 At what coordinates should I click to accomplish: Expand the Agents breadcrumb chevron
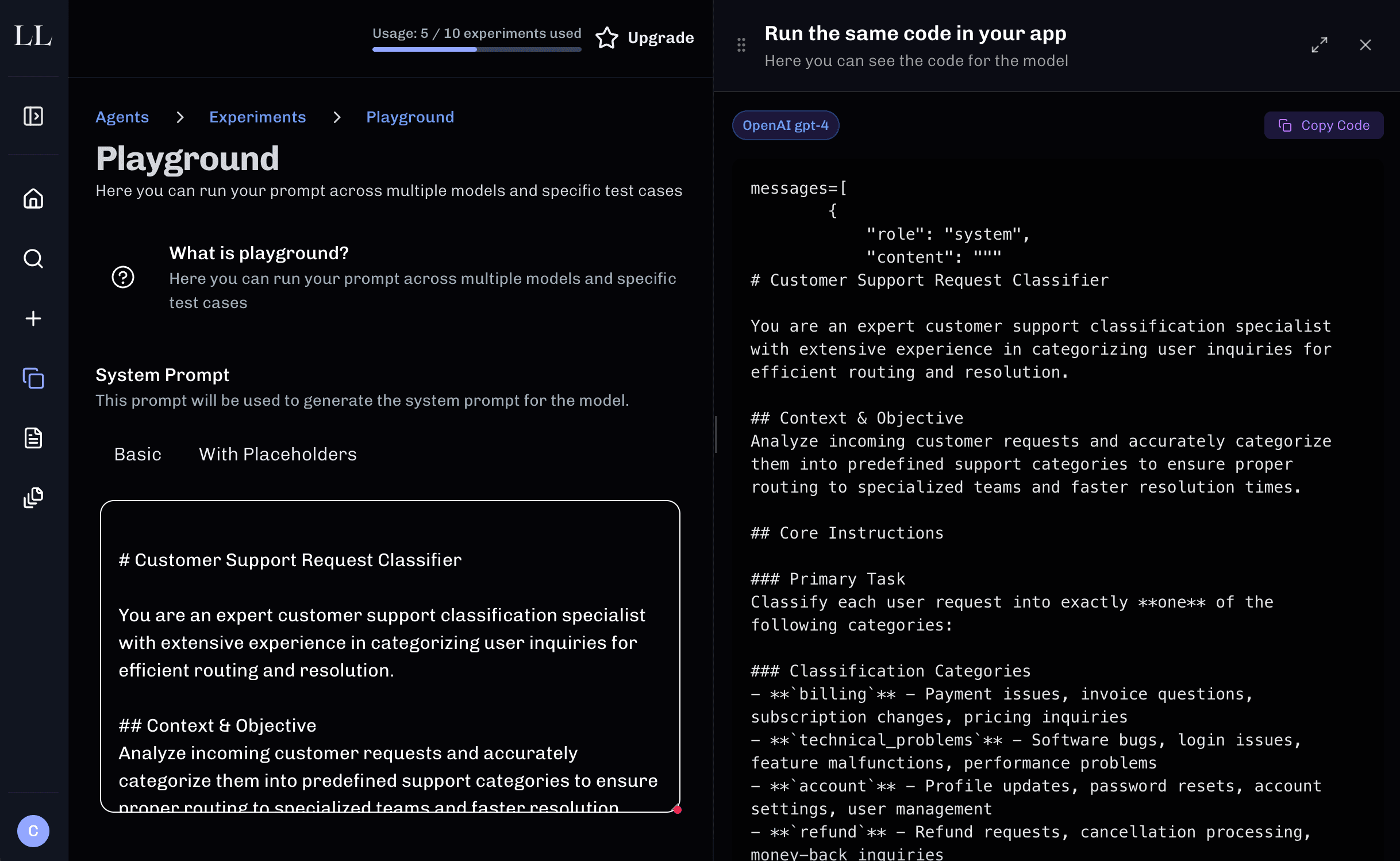point(180,117)
